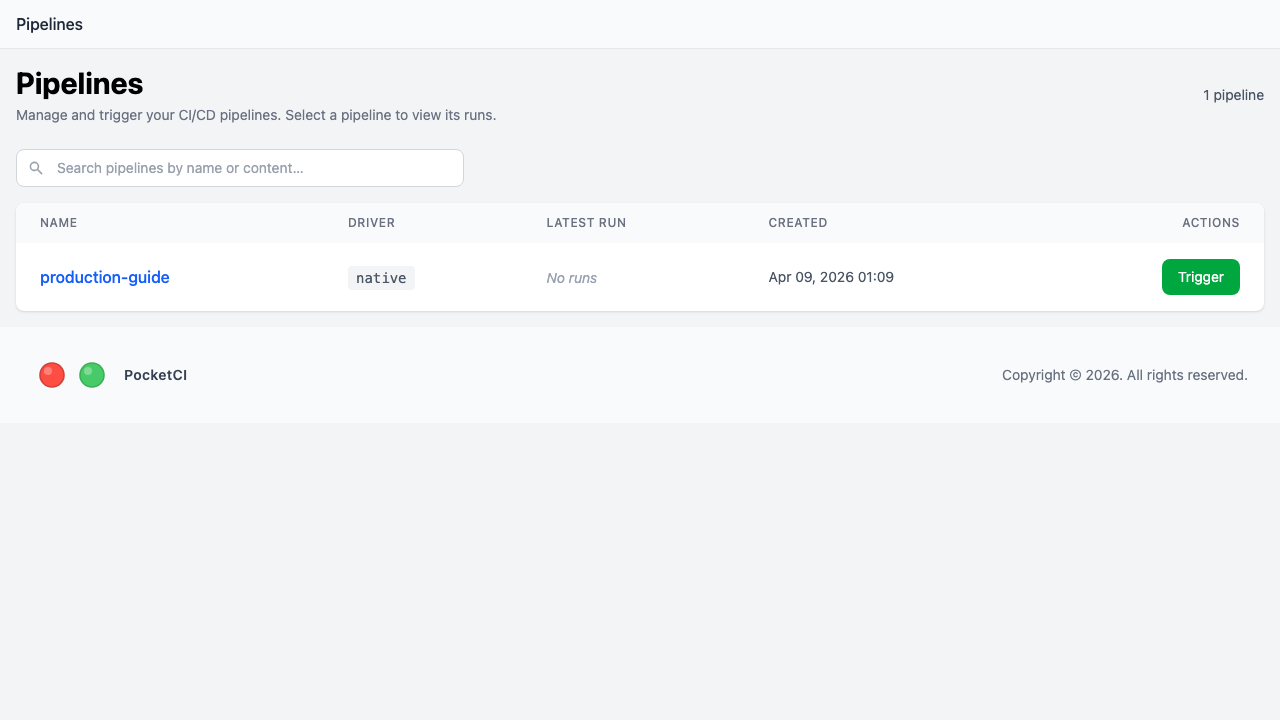Viewport: 1280px width, 720px height.
Task: Click the search magnifier icon
Action: tap(36, 168)
